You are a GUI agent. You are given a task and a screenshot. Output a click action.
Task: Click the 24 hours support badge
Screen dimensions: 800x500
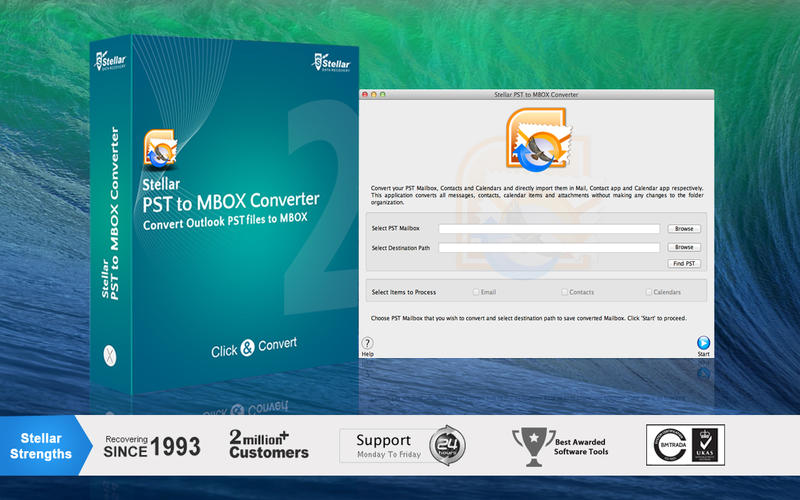click(x=447, y=445)
